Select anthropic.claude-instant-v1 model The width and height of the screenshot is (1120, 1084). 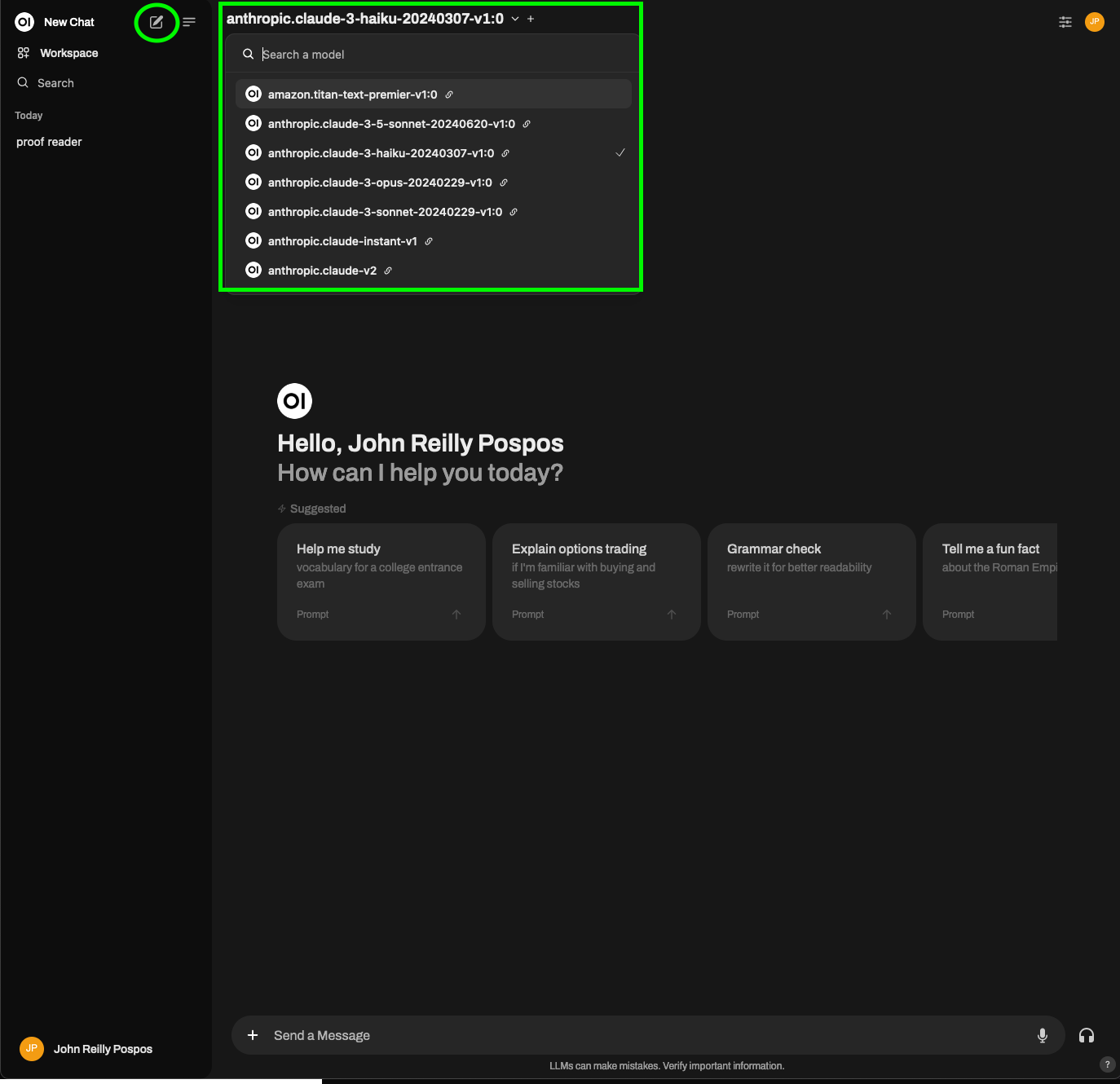point(434,241)
